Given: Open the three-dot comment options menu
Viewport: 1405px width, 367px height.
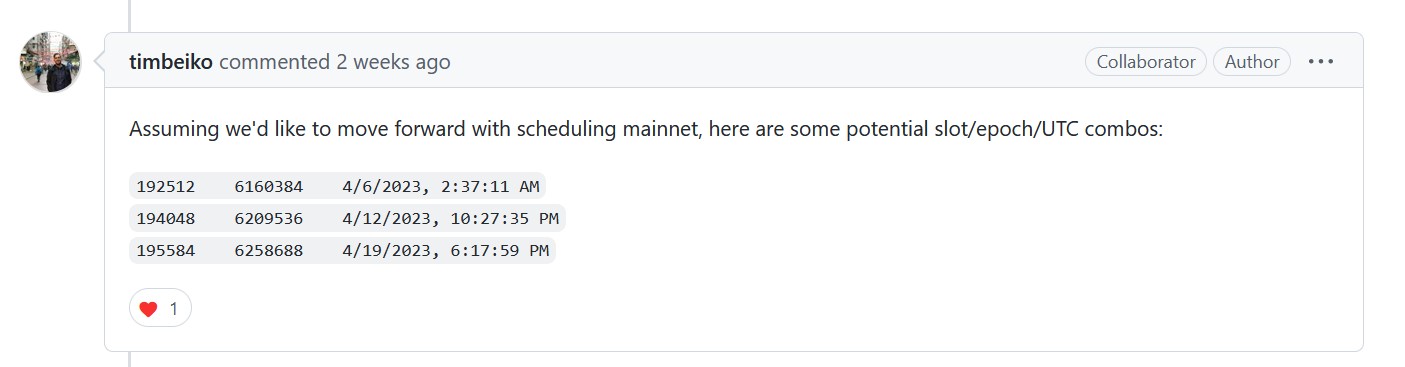Looking at the screenshot, I should pyautogui.click(x=1321, y=62).
